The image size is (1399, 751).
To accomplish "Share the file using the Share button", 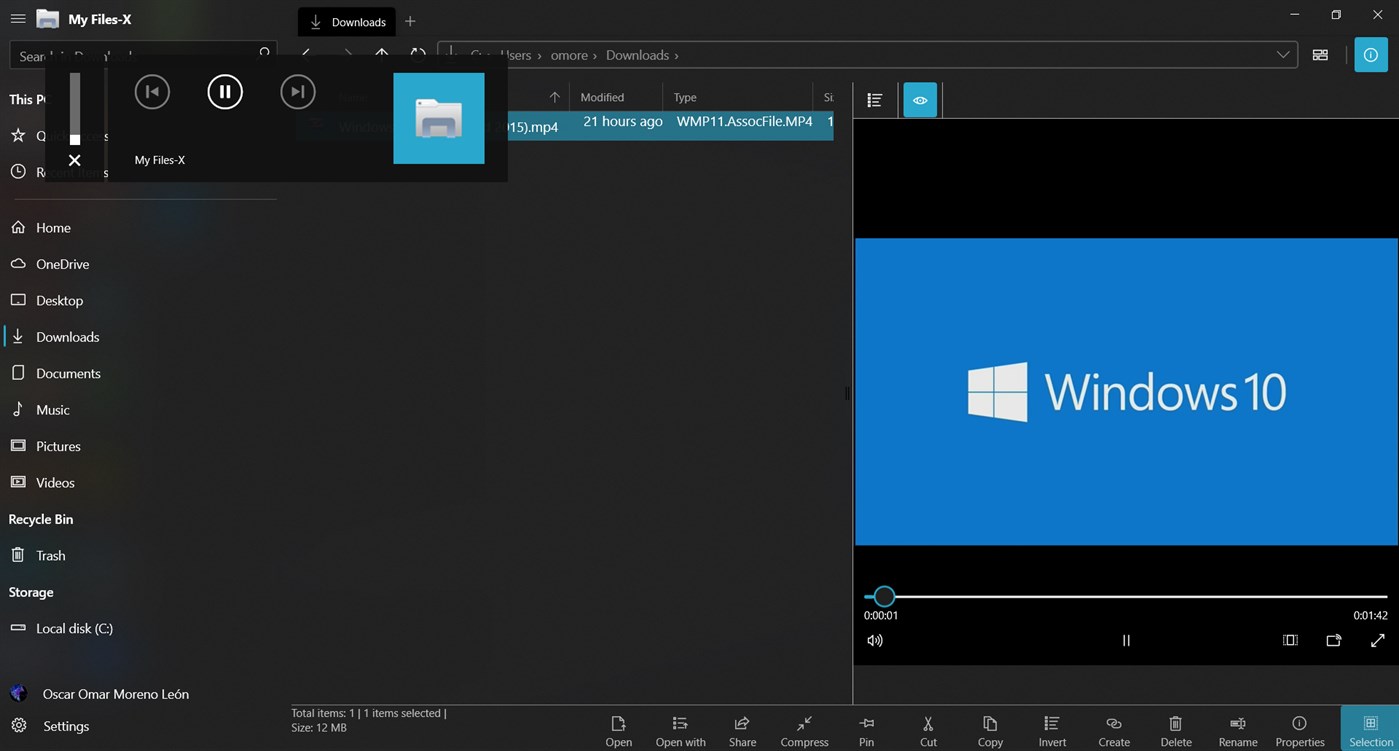I will click(742, 729).
